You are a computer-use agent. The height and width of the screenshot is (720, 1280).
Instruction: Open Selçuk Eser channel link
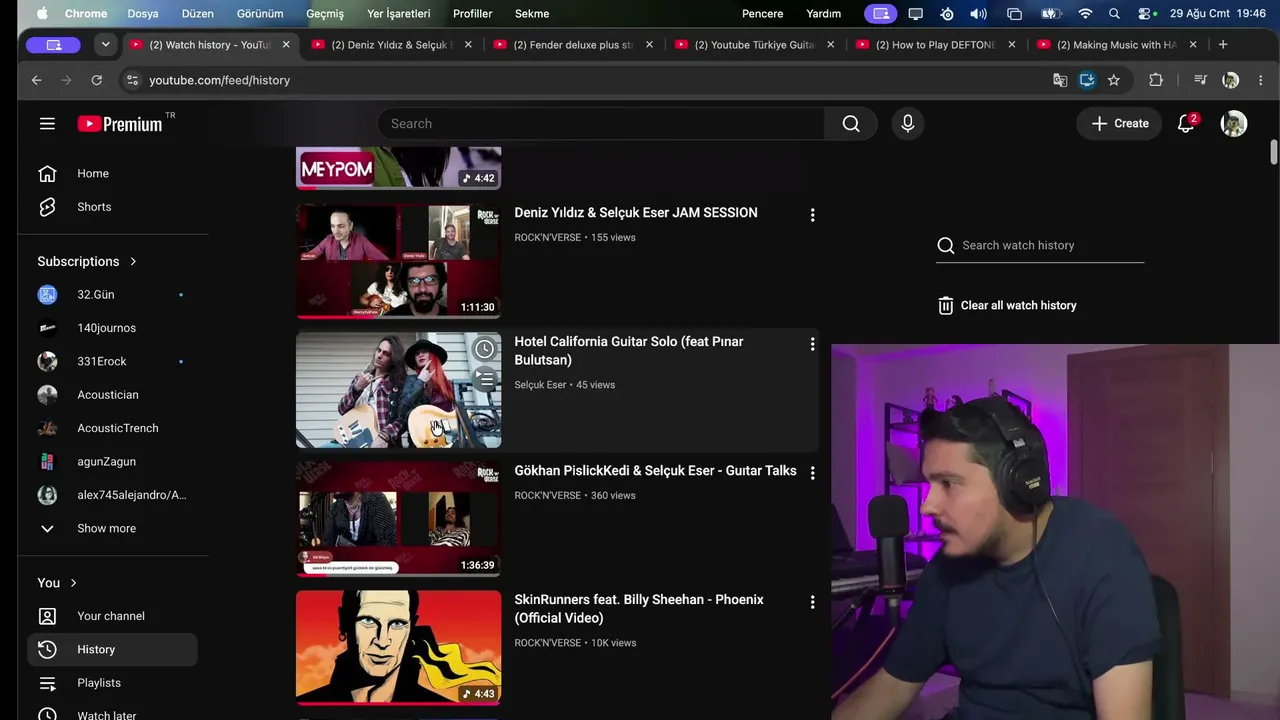pos(540,385)
